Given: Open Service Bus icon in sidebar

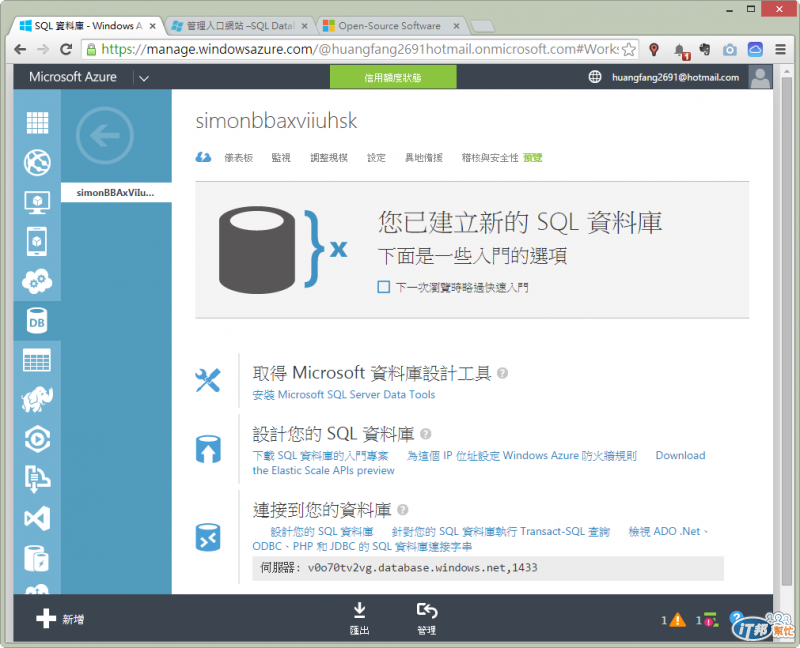Looking at the screenshot, I should [x=37, y=479].
